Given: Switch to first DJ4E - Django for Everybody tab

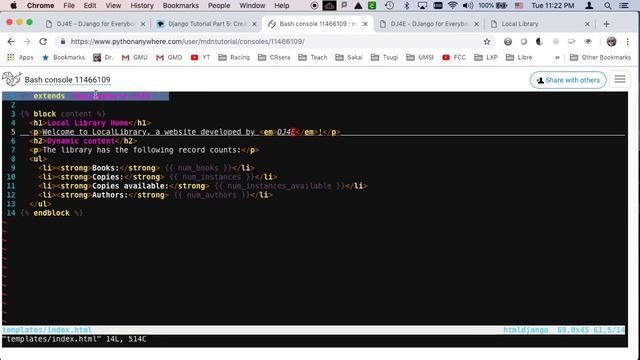Looking at the screenshot, I should 95,24.
